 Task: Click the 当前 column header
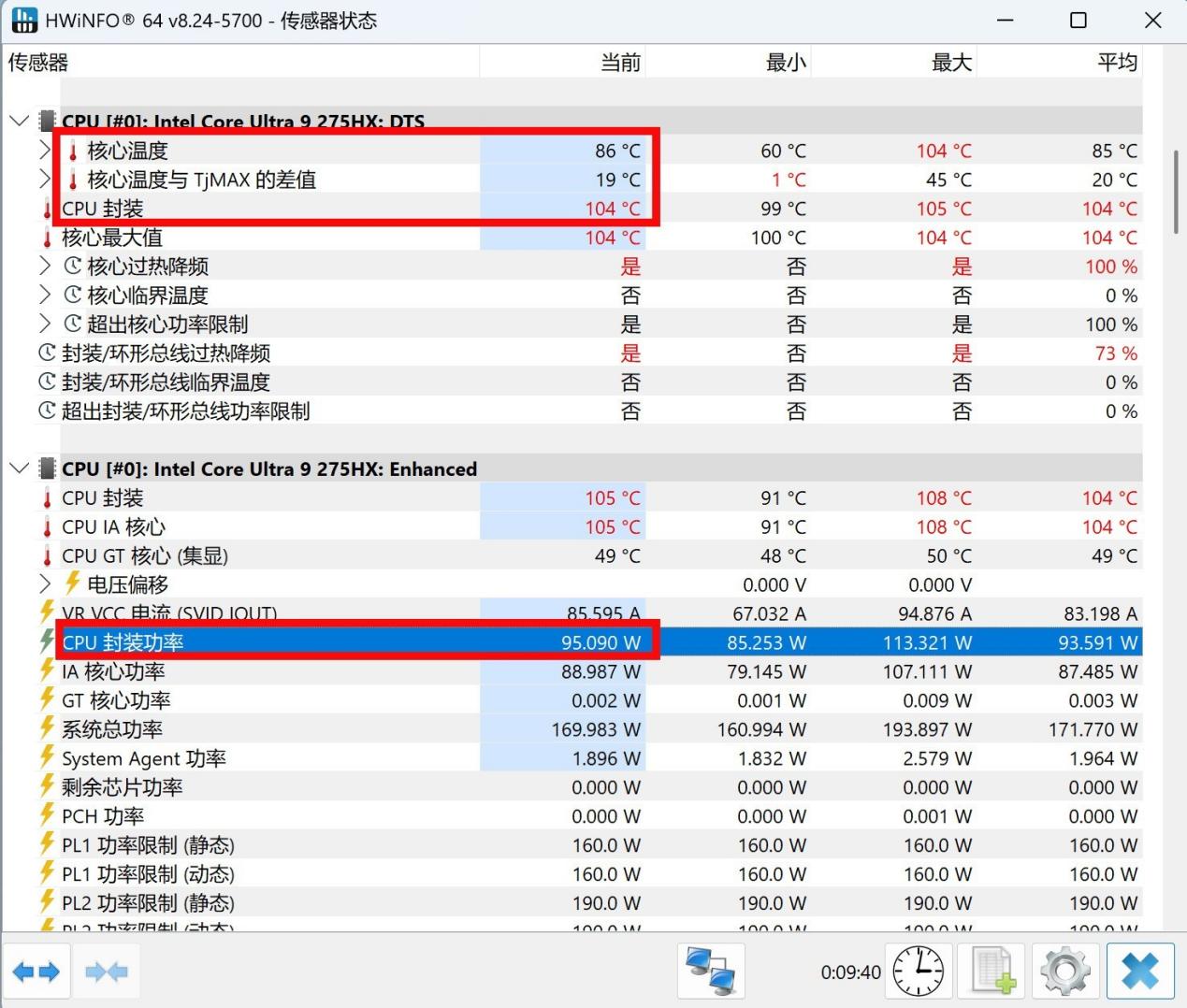click(562, 63)
